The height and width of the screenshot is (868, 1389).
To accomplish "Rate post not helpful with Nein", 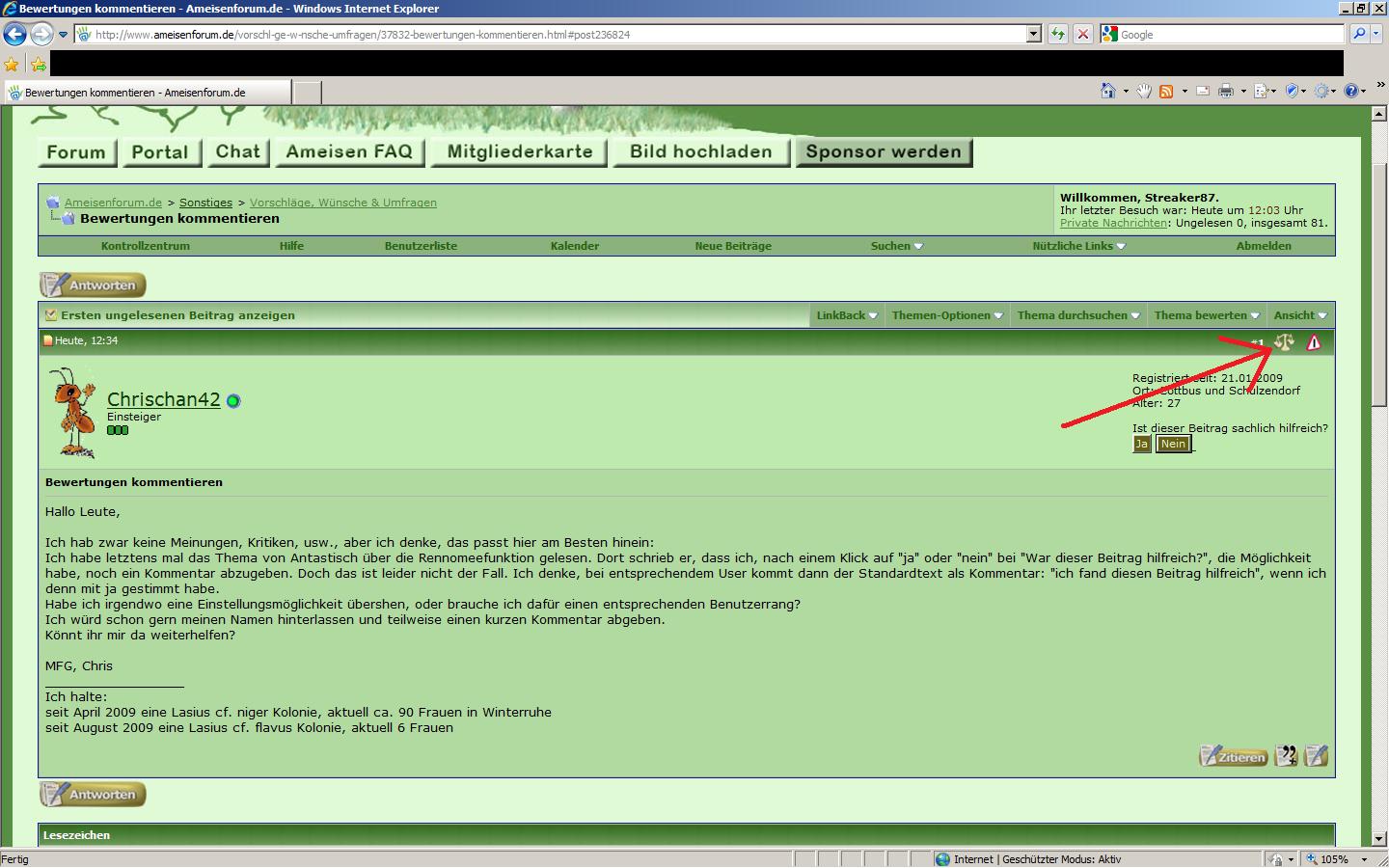I will pyautogui.click(x=1173, y=444).
